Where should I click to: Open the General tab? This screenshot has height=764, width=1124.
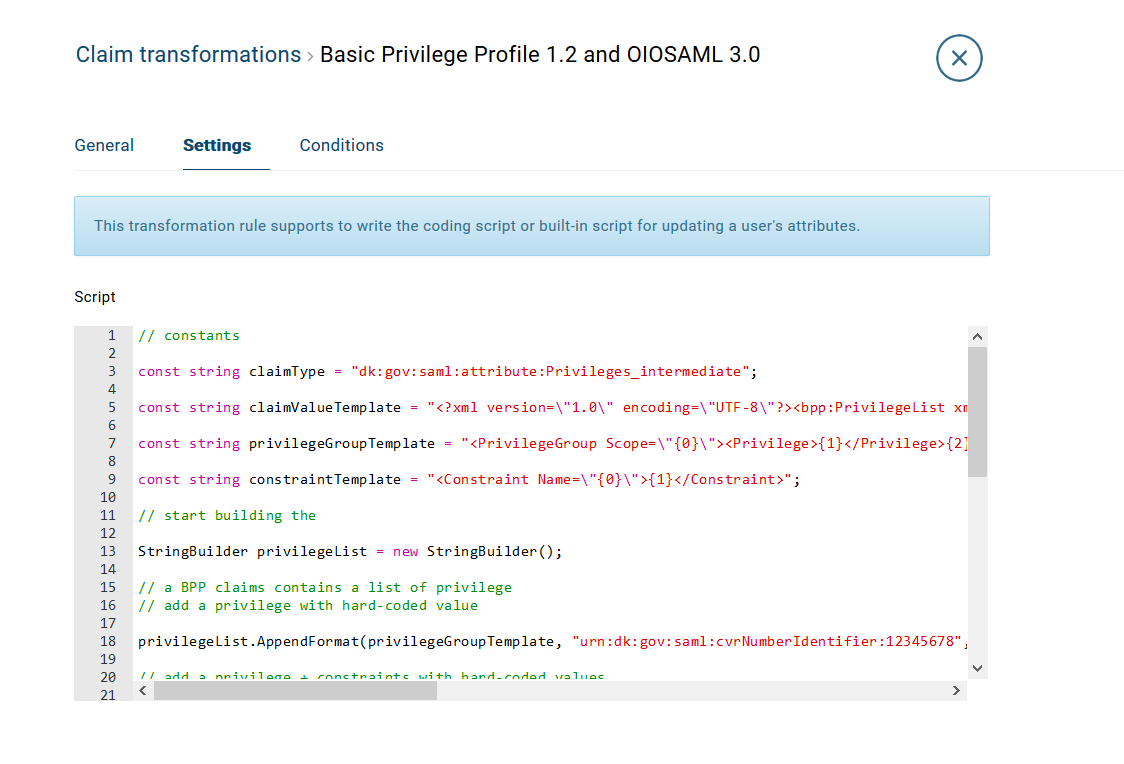pyautogui.click(x=104, y=145)
